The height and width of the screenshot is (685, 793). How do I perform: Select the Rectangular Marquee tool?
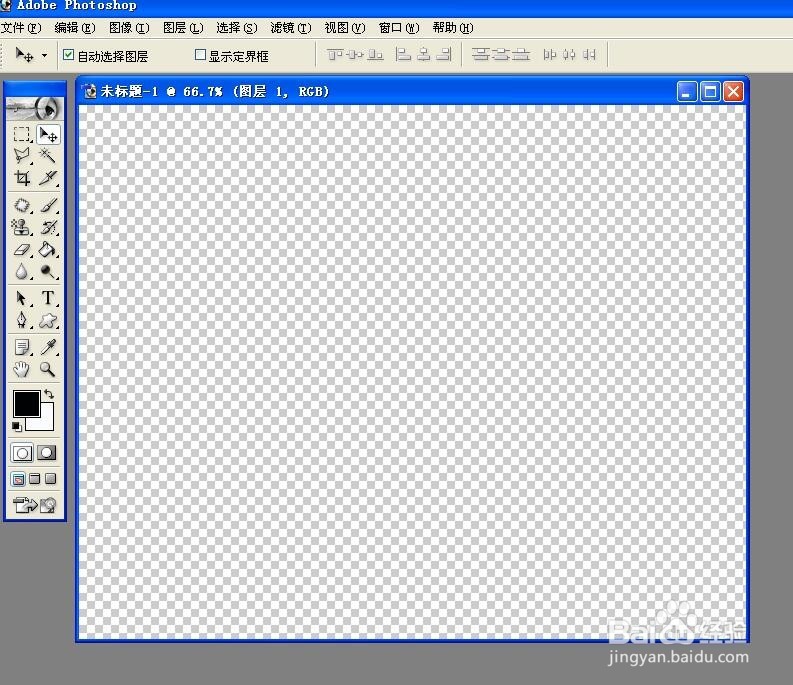tap(21, 134)
